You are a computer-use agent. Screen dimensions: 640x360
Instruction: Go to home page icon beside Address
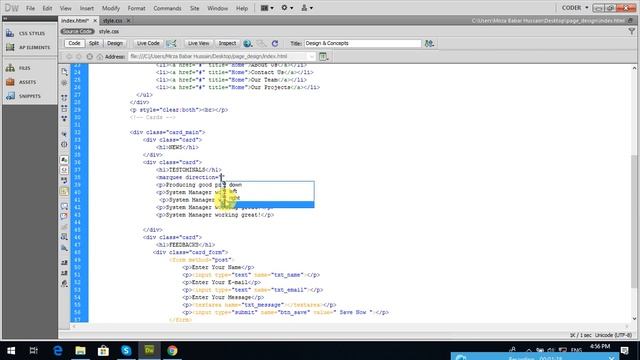point(100,56)
